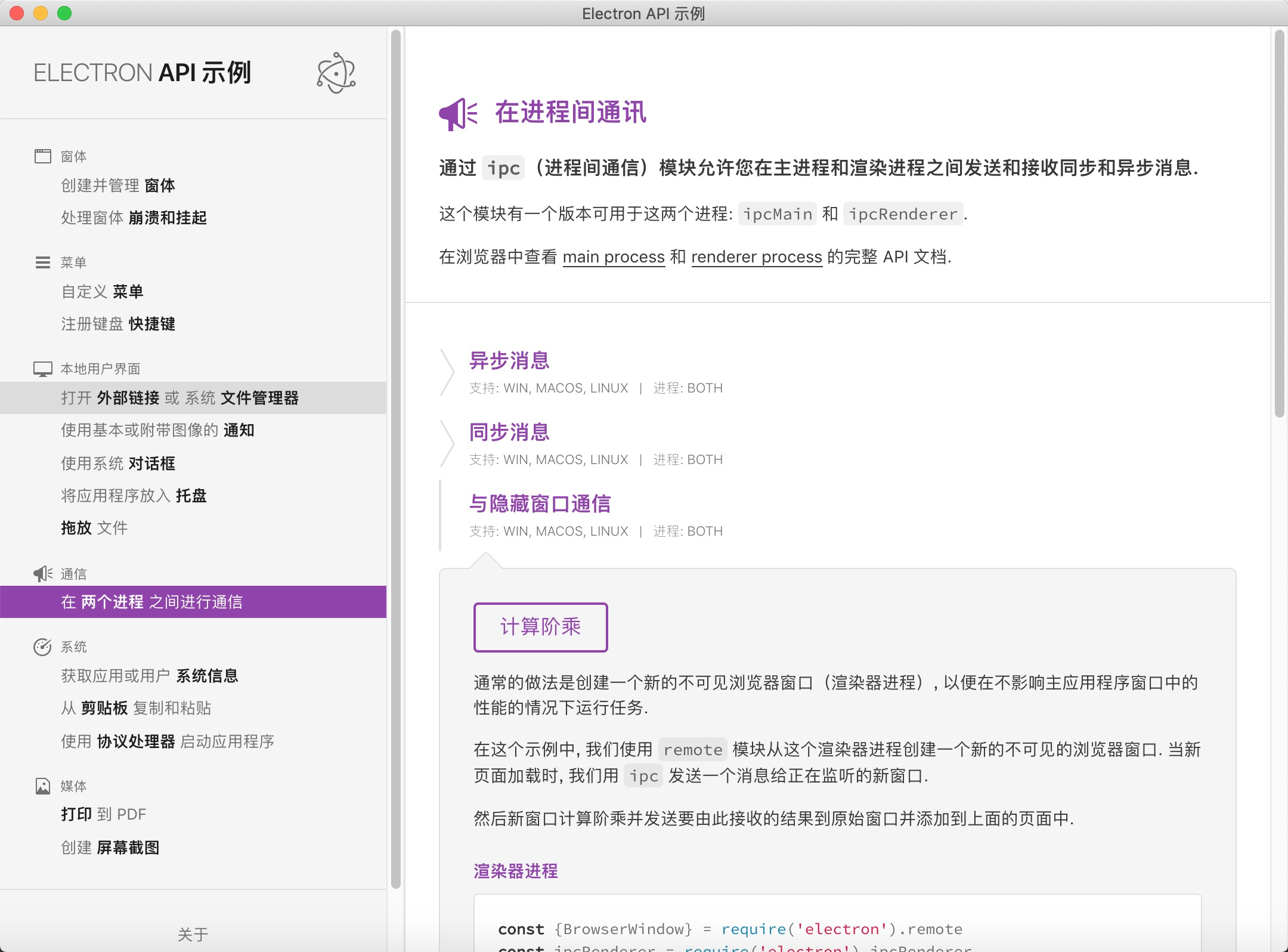
Task: Expand the 同步消息 demo section
Action: coord(509,433)
